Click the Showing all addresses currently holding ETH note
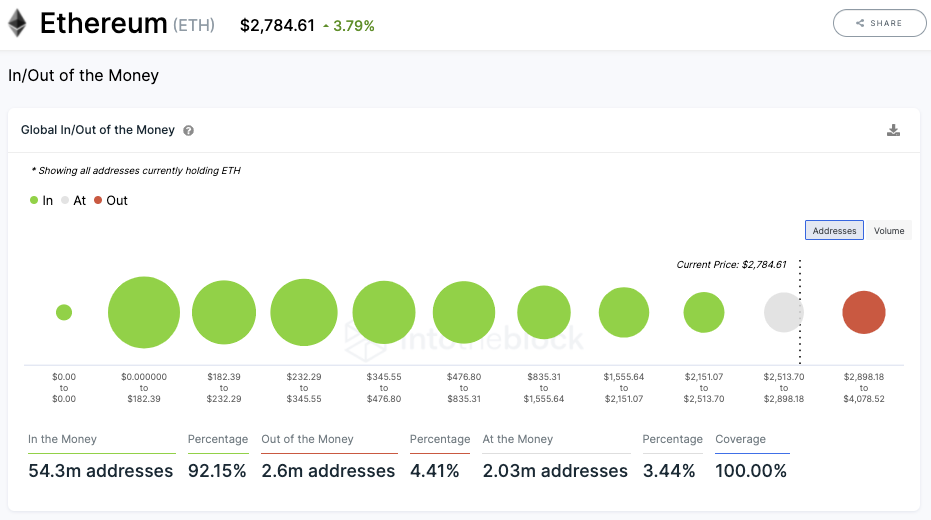This screenshot has width=931, height=520. click(136, 171)
